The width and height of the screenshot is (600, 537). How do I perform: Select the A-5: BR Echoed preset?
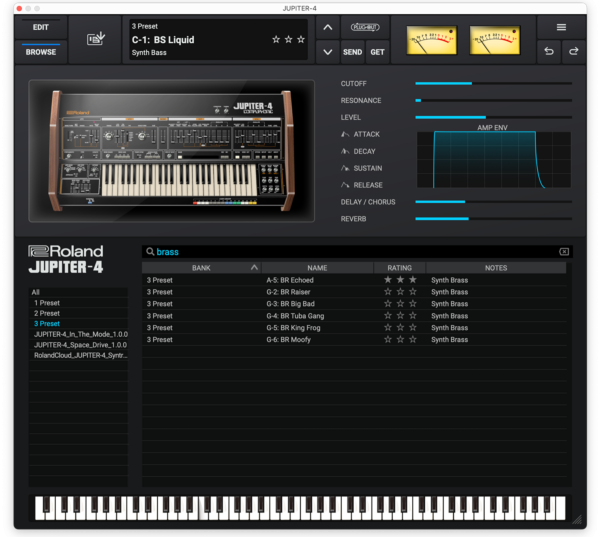pyautogui.click(x=354, y=280)
